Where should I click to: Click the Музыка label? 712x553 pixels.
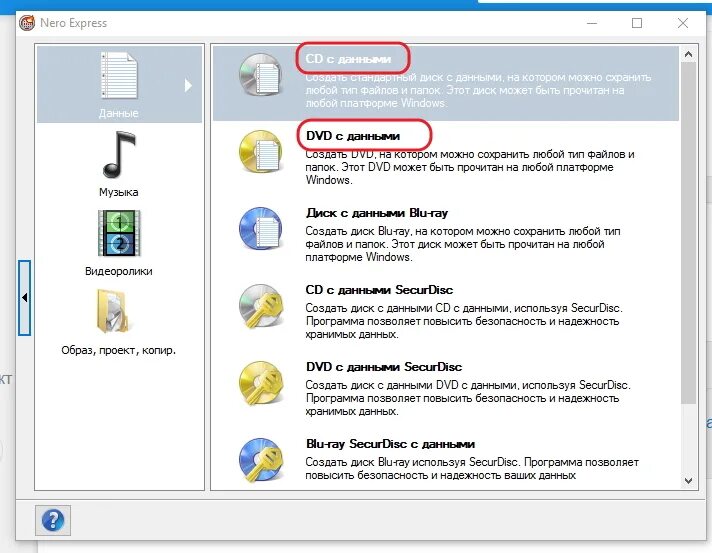coord(119,192)
